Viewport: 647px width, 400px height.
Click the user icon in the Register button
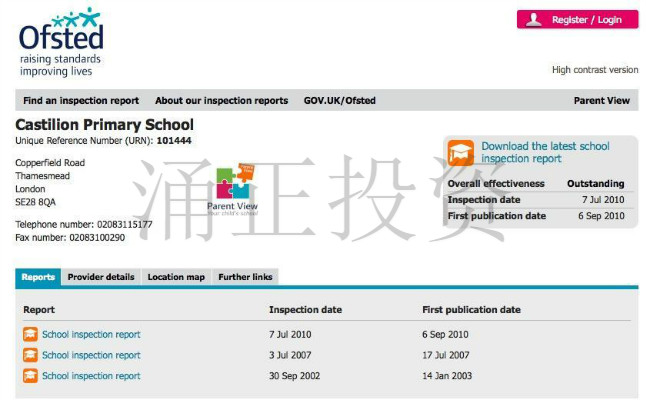click(534, 19)
